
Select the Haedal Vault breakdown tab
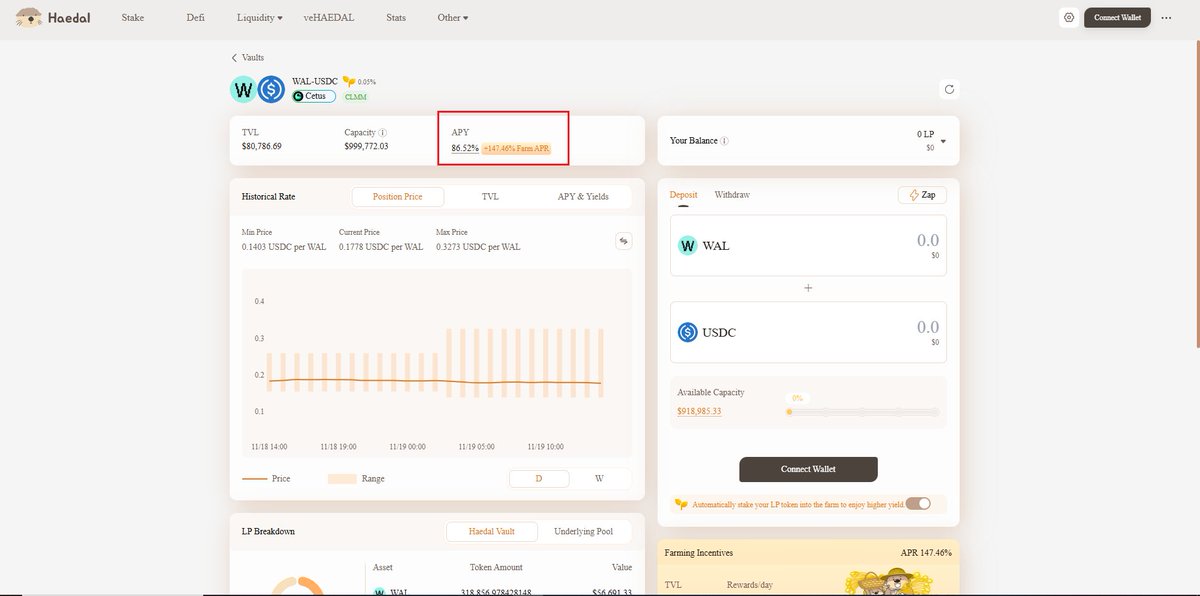tap(490, 531)
